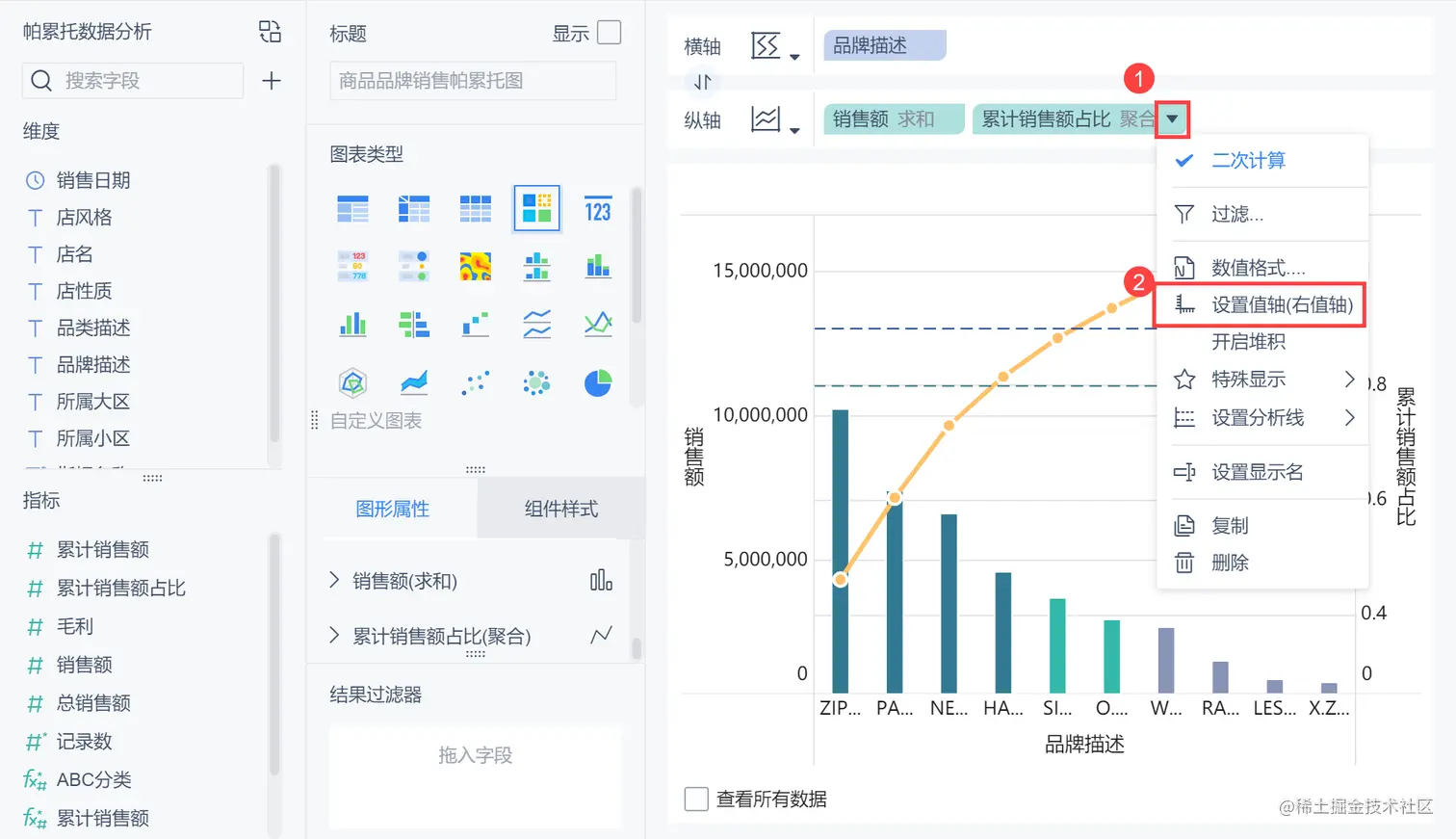This screenshot has height=839, width=1456.
Task: Click the add field plus icon
Action: (x=271, y=81)
